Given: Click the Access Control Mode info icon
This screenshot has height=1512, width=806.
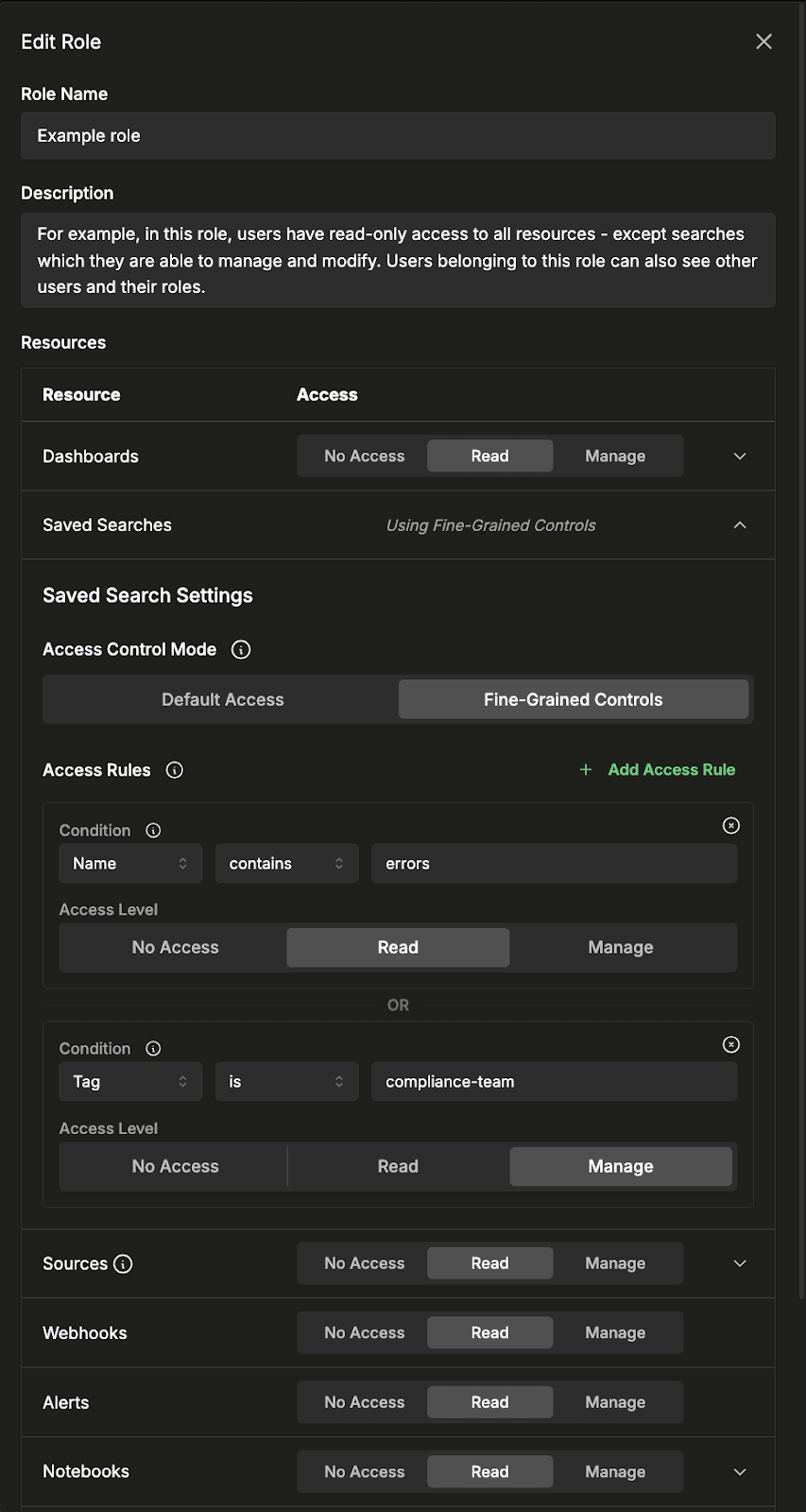Looking at the screenshot, I should (x=241, y=649).
